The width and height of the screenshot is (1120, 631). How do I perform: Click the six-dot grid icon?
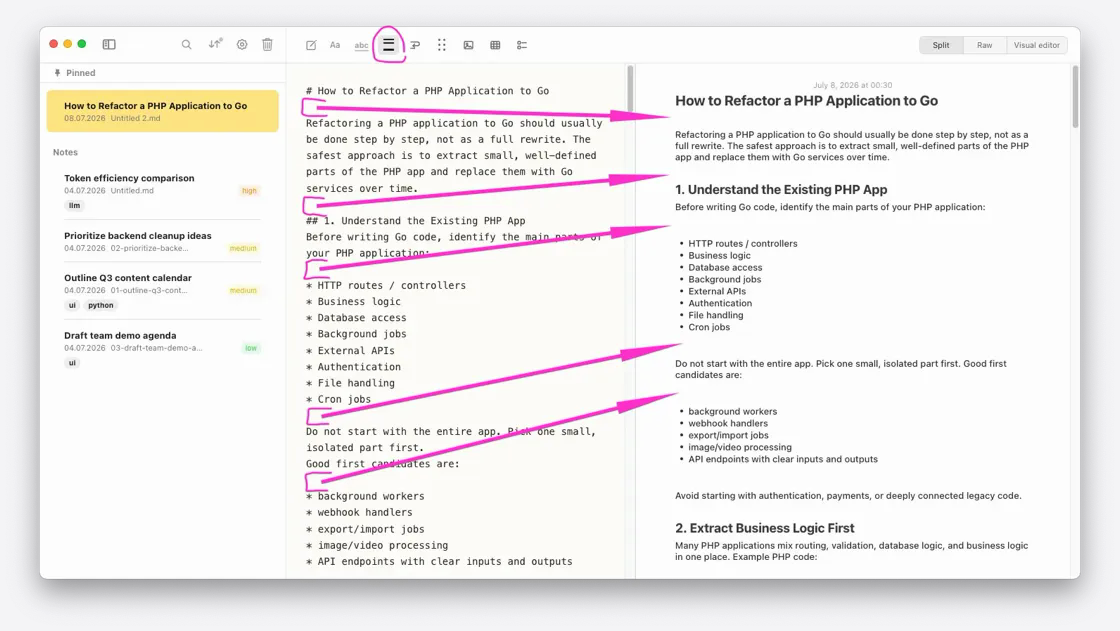click(x=441, y=45)
